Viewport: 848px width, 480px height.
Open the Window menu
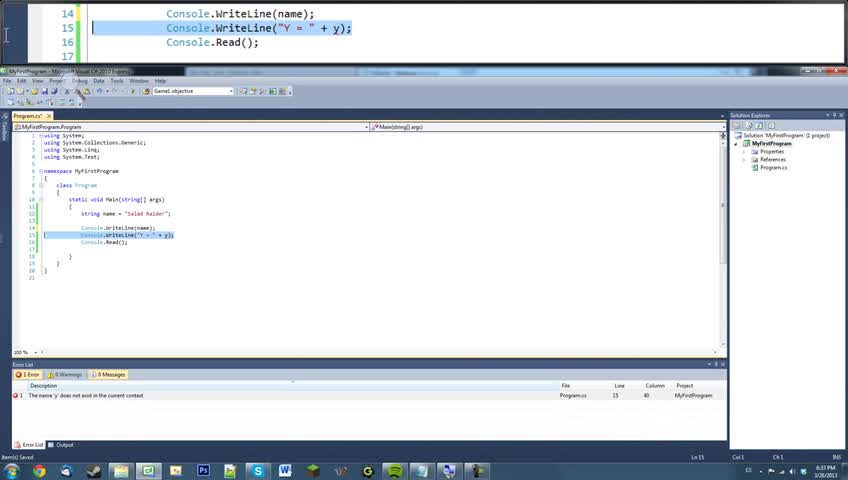[138, 81]
